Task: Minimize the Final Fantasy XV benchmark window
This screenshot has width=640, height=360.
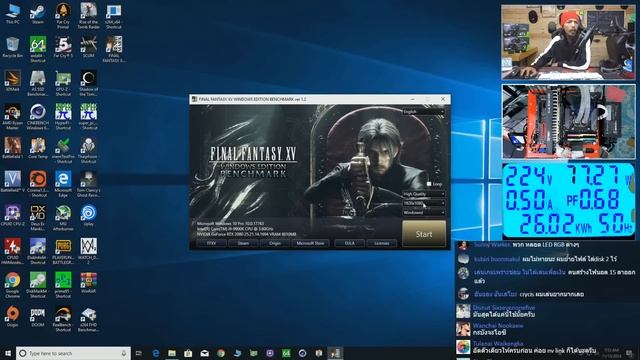Action: point(412,99)
